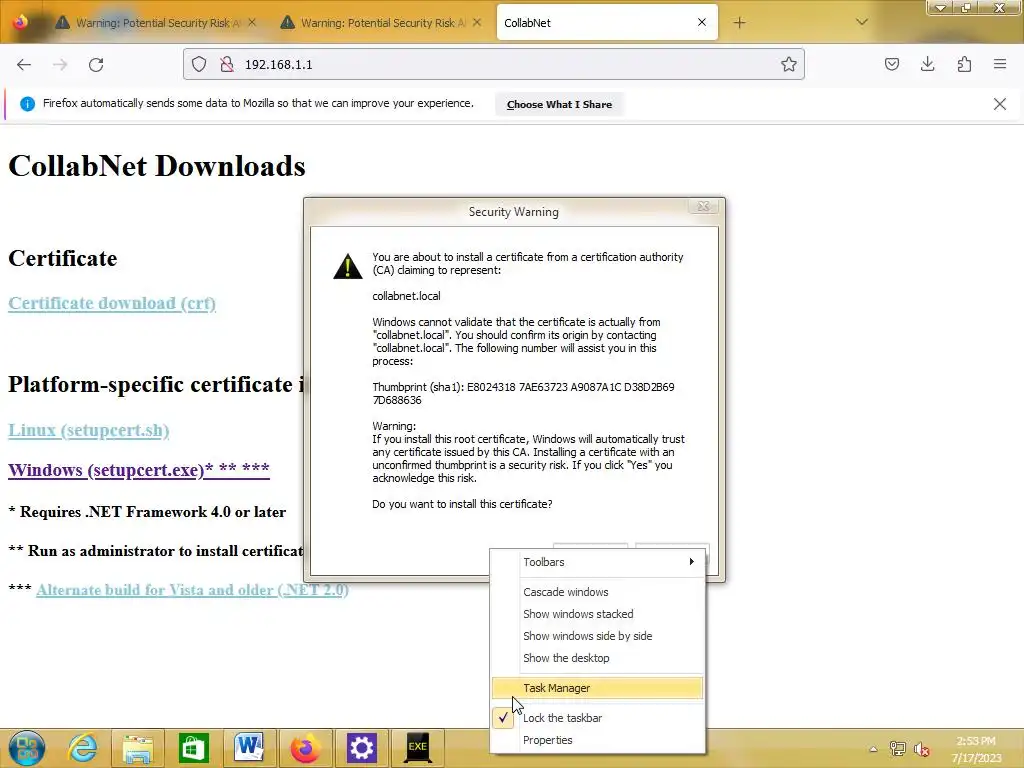The height and width of the screenshot is (768, 1024).
Task: Click the Toolbars submenu arrow
Action: 692,562
